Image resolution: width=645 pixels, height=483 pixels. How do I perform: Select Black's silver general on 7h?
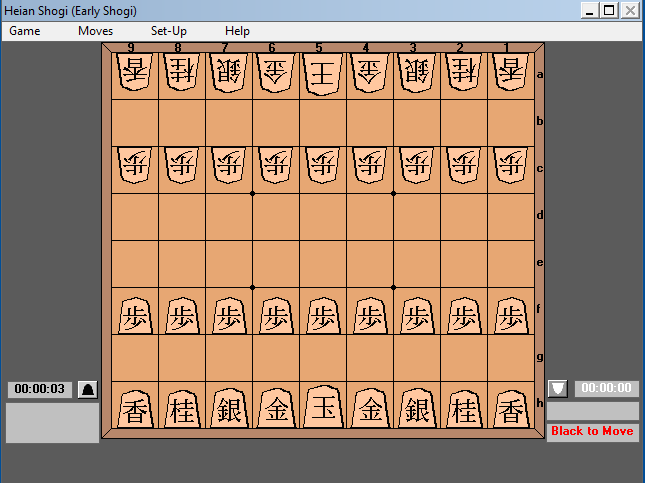(229, 408)
